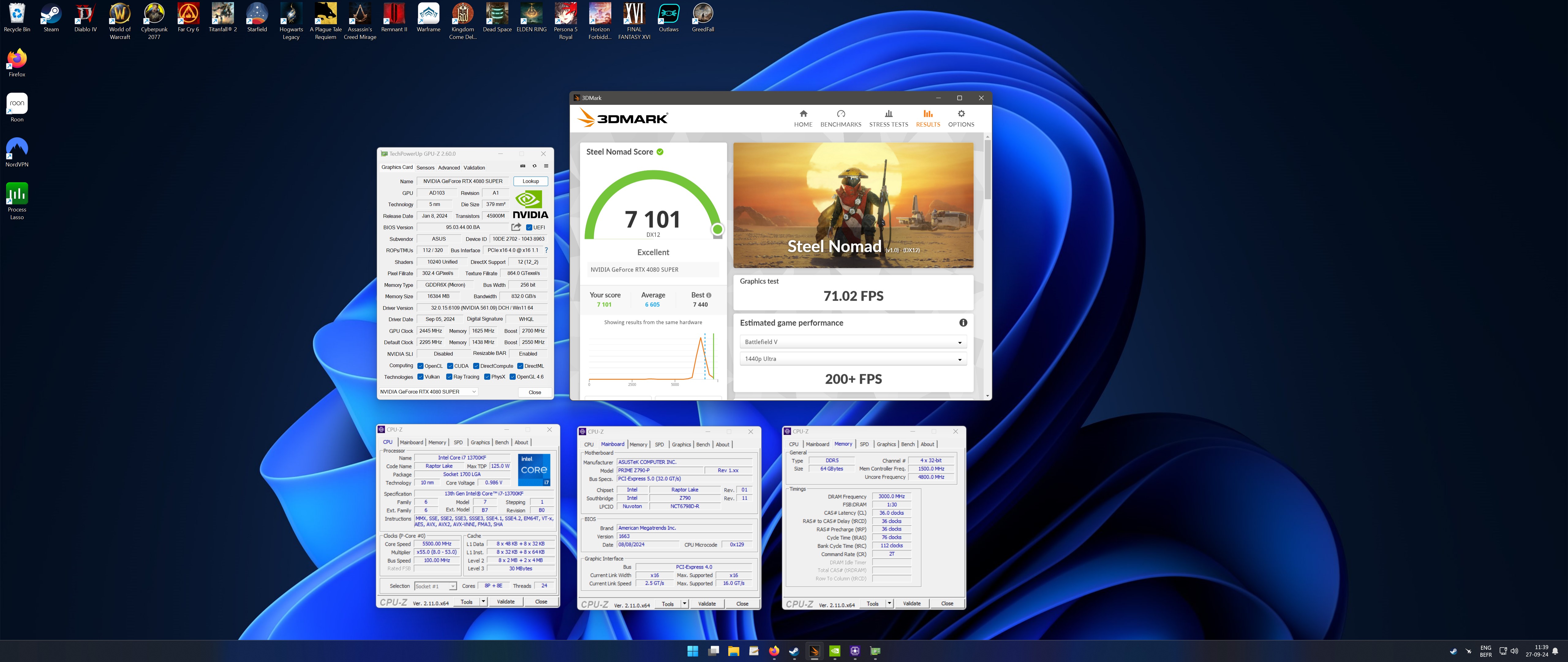Open the Firefox desktop shortcut

coord(17,63)
